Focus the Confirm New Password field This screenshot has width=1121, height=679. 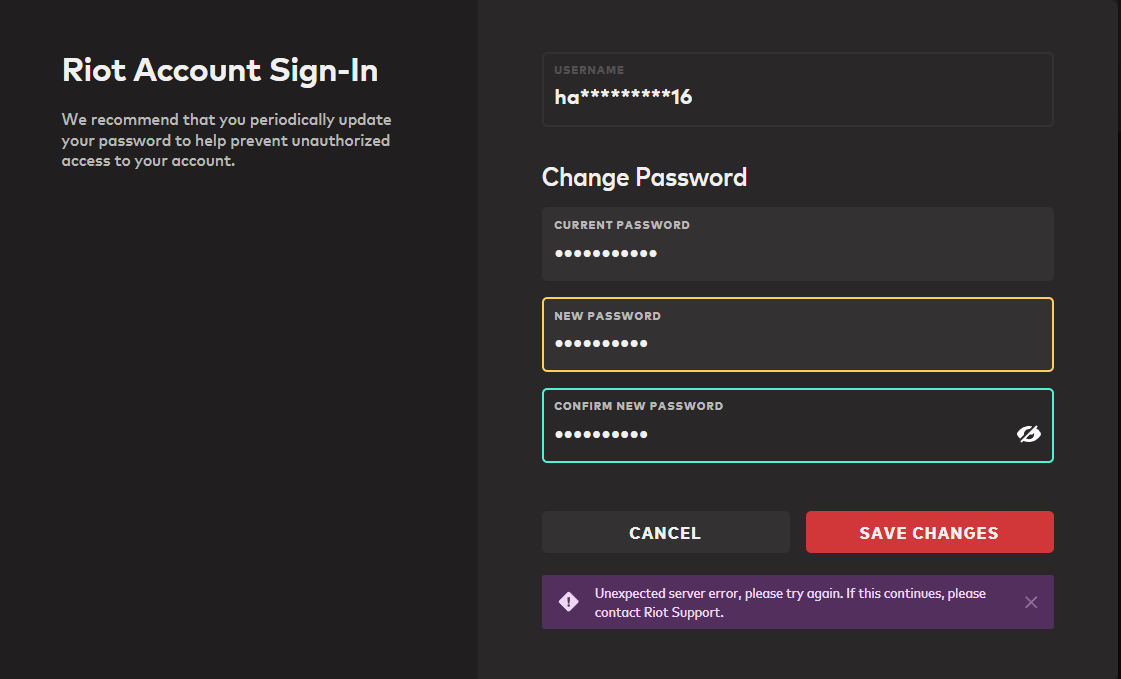coord(798,425)
